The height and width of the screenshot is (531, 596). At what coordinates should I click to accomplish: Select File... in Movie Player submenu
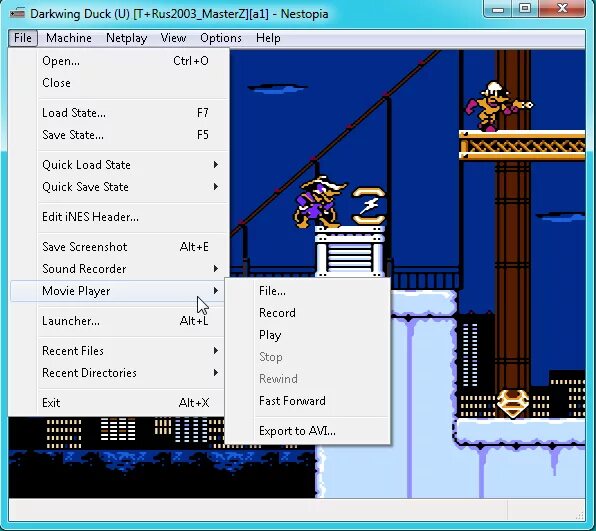(x=308, y=291)
